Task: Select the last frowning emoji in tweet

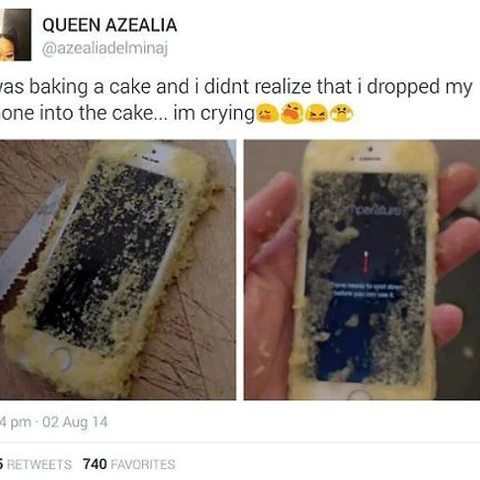Action: point(341,114)
